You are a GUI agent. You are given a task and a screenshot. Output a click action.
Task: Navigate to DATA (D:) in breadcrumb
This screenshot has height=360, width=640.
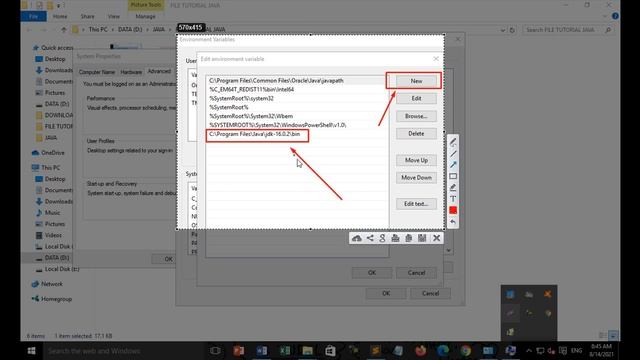point(130,29)
